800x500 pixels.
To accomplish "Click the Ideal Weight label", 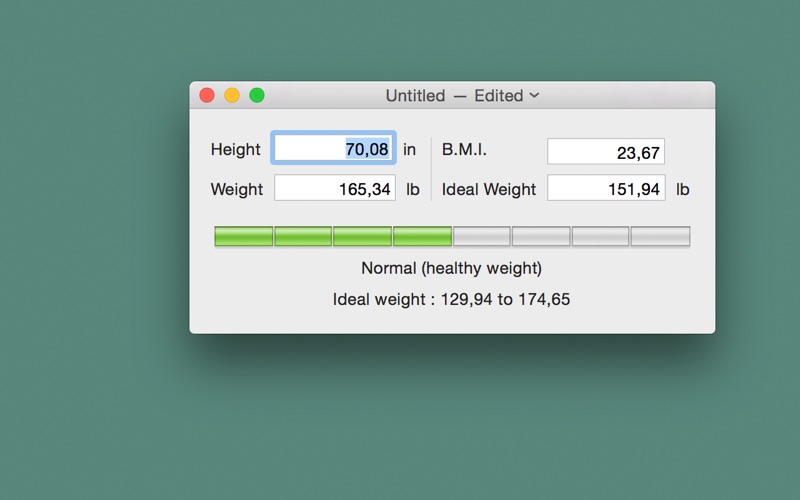I will (489, 189).
